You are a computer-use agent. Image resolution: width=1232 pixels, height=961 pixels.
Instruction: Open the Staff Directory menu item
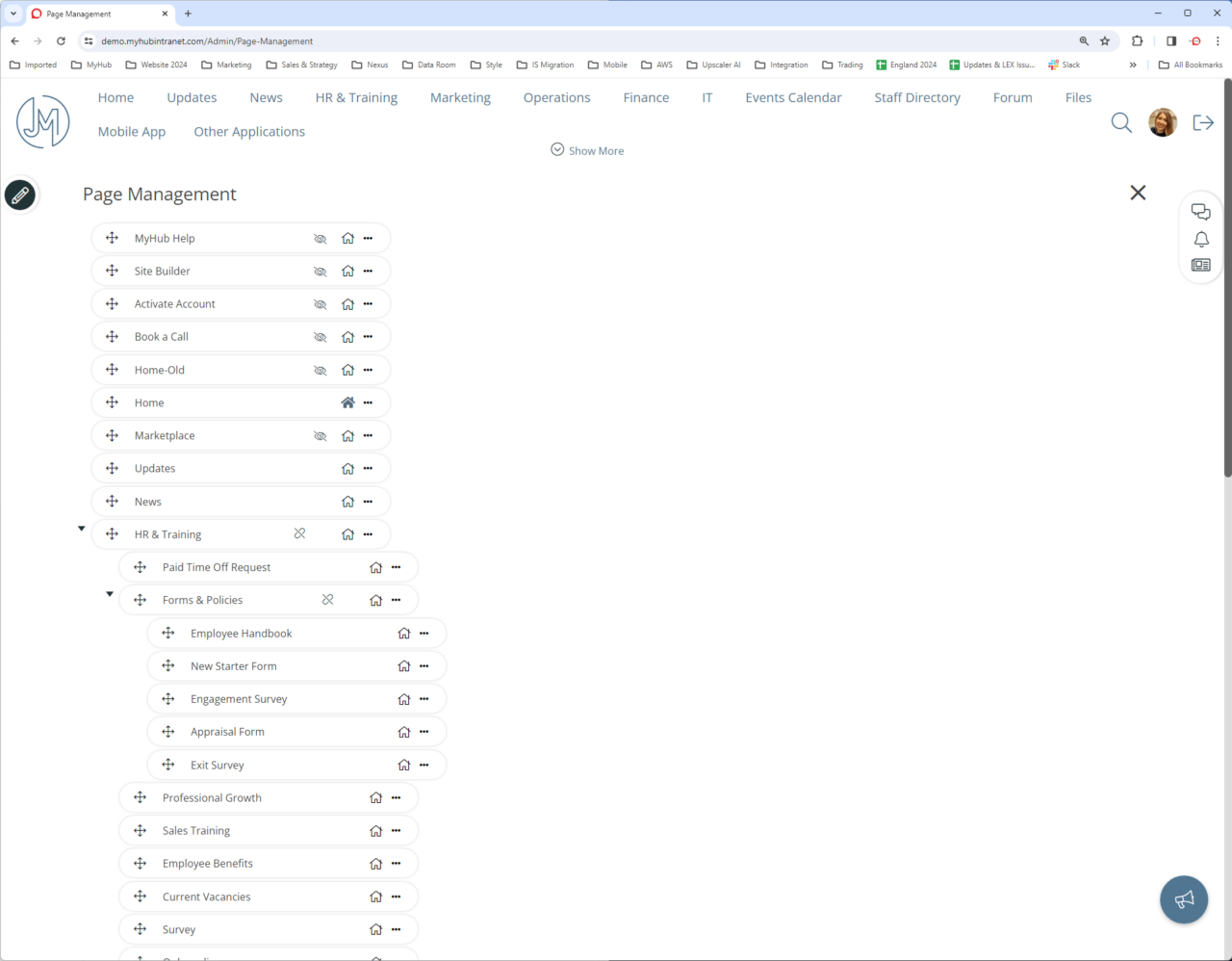point(916,97)
